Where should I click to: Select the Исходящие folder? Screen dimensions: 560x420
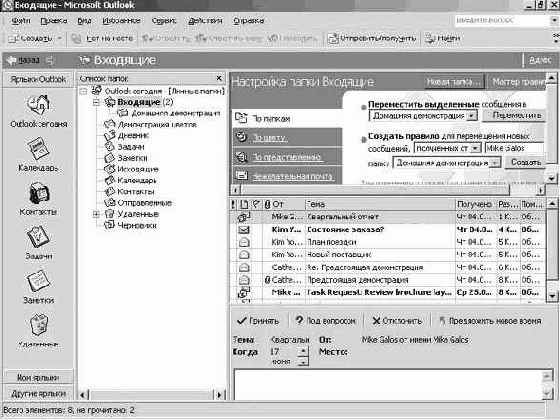[131, 169]
